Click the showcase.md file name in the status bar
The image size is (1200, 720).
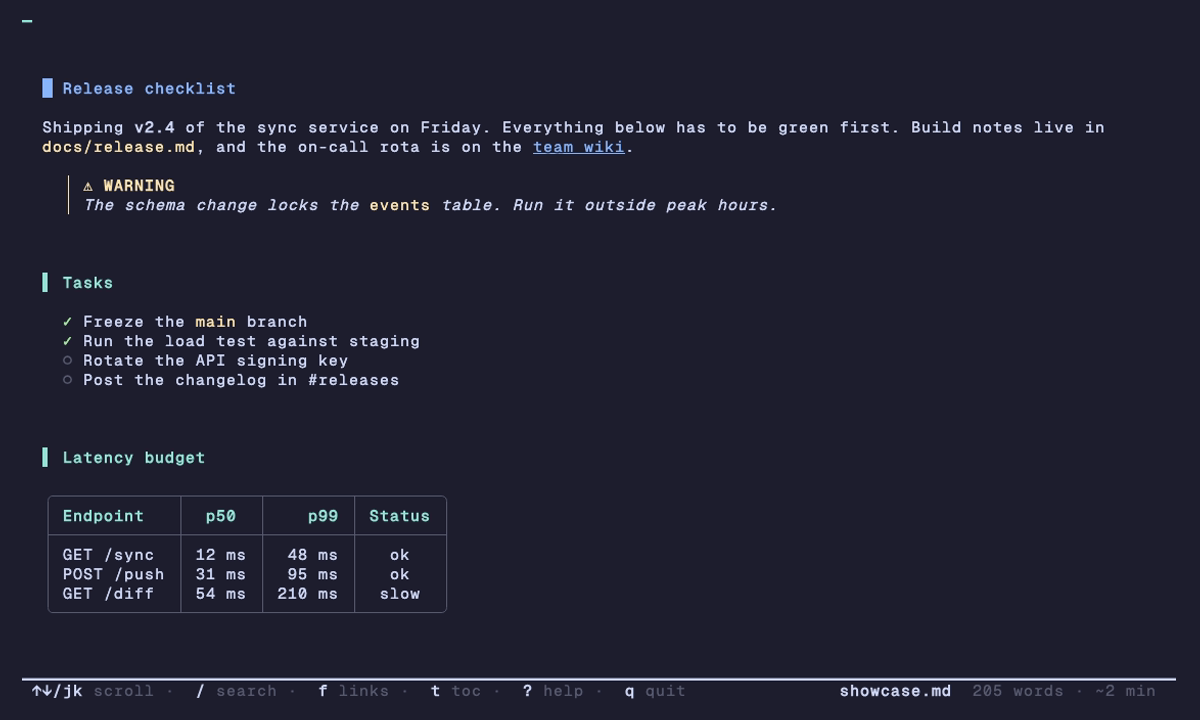click(895, 691)
